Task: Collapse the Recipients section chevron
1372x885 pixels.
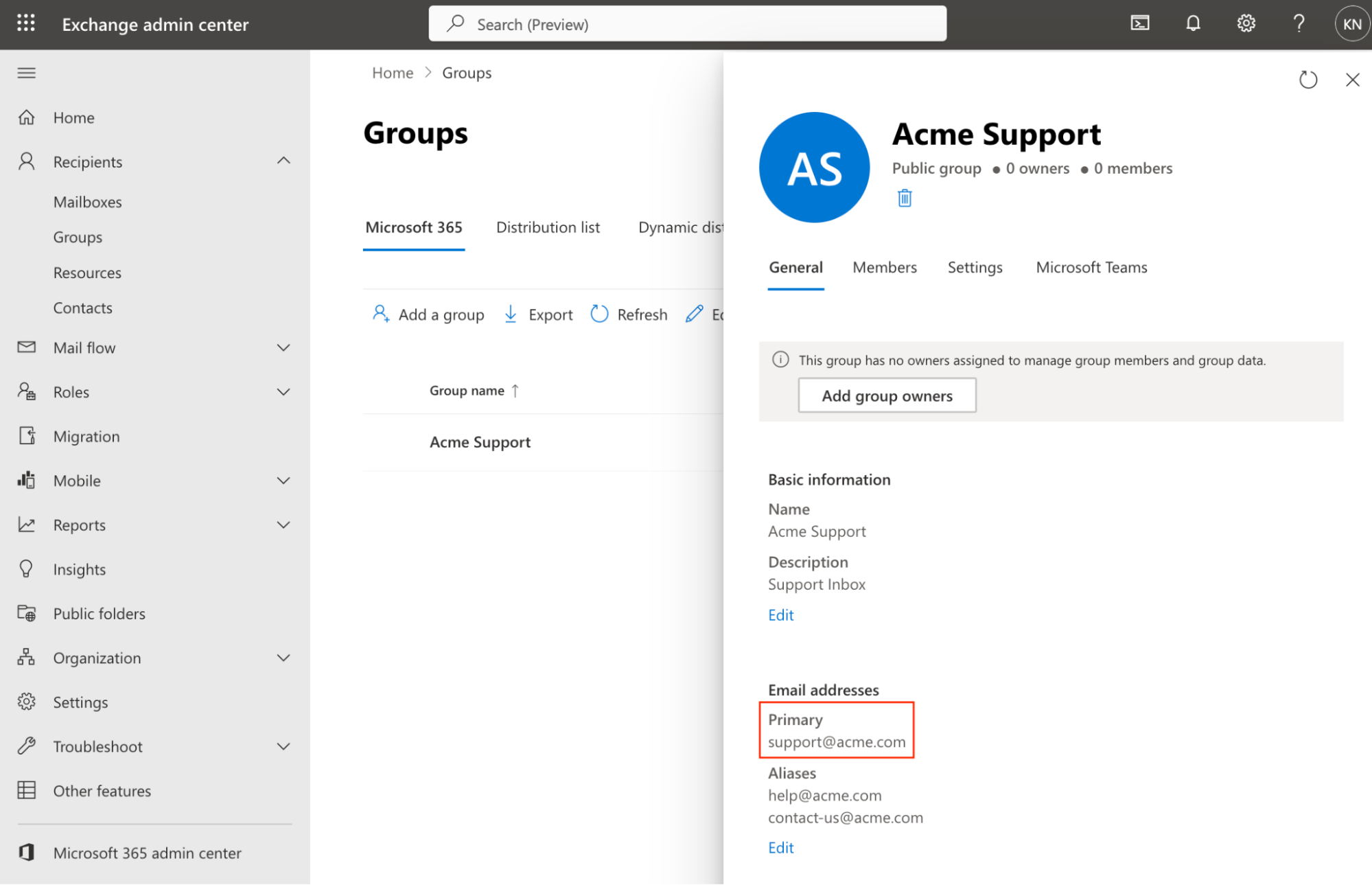Action: [283, 161]
